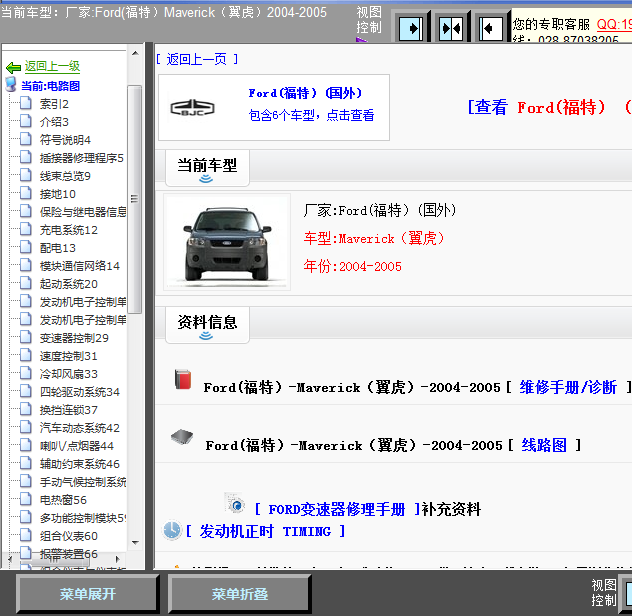Open 发动机正时 TIMING link

point(265,531)
